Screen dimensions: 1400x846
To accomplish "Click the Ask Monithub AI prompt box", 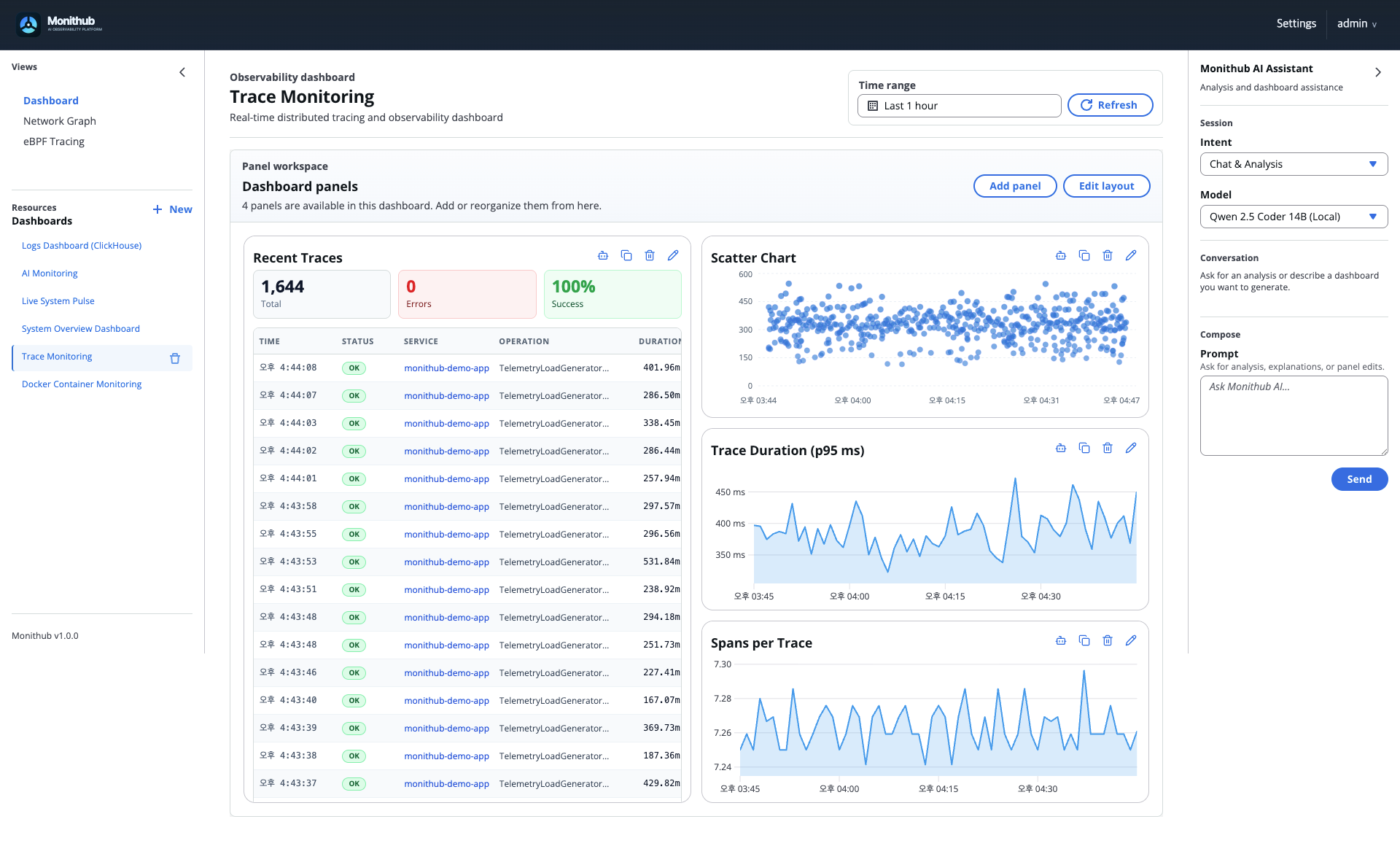I will tap(1294, 415).
